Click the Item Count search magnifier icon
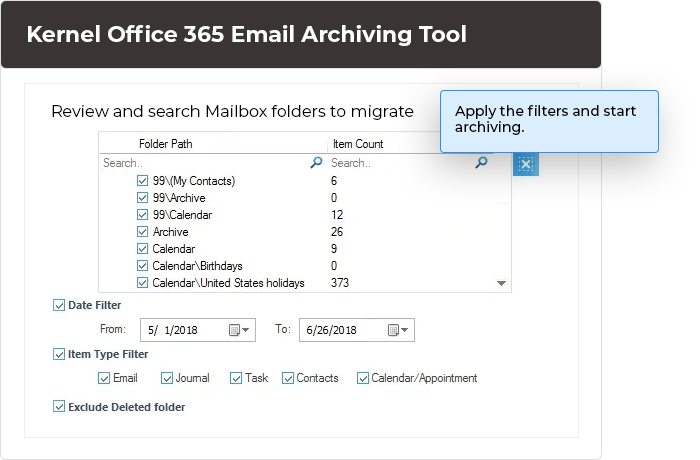 tap(481, 163)
